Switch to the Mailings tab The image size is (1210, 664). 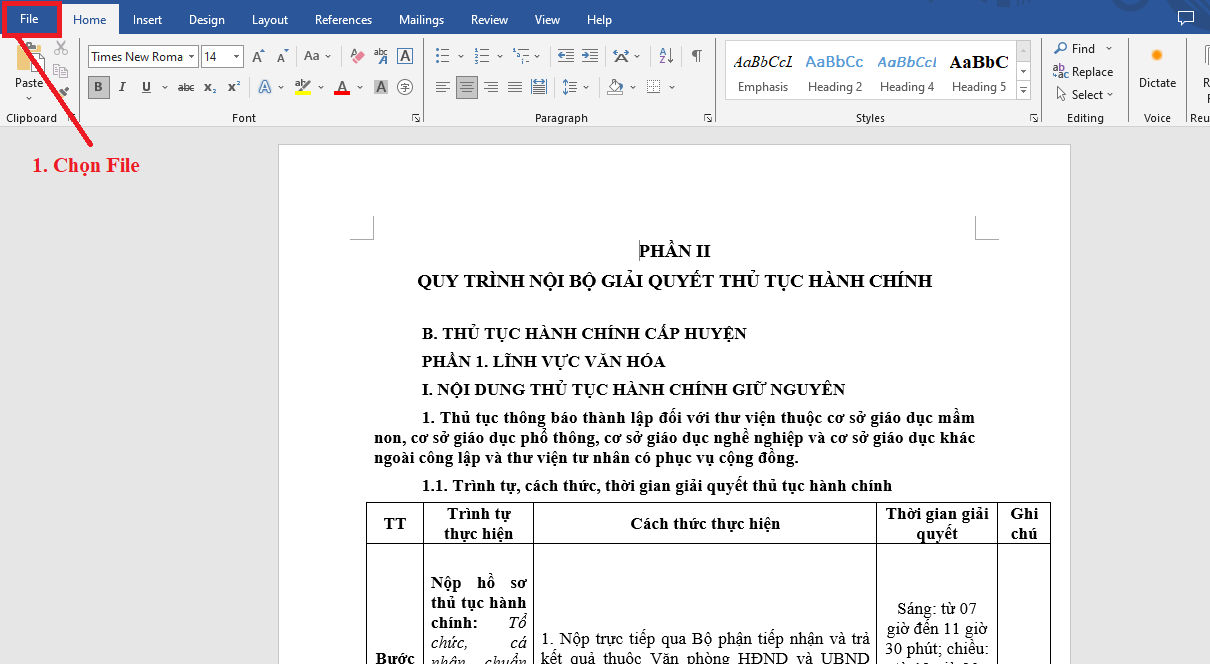coord(422,19)
